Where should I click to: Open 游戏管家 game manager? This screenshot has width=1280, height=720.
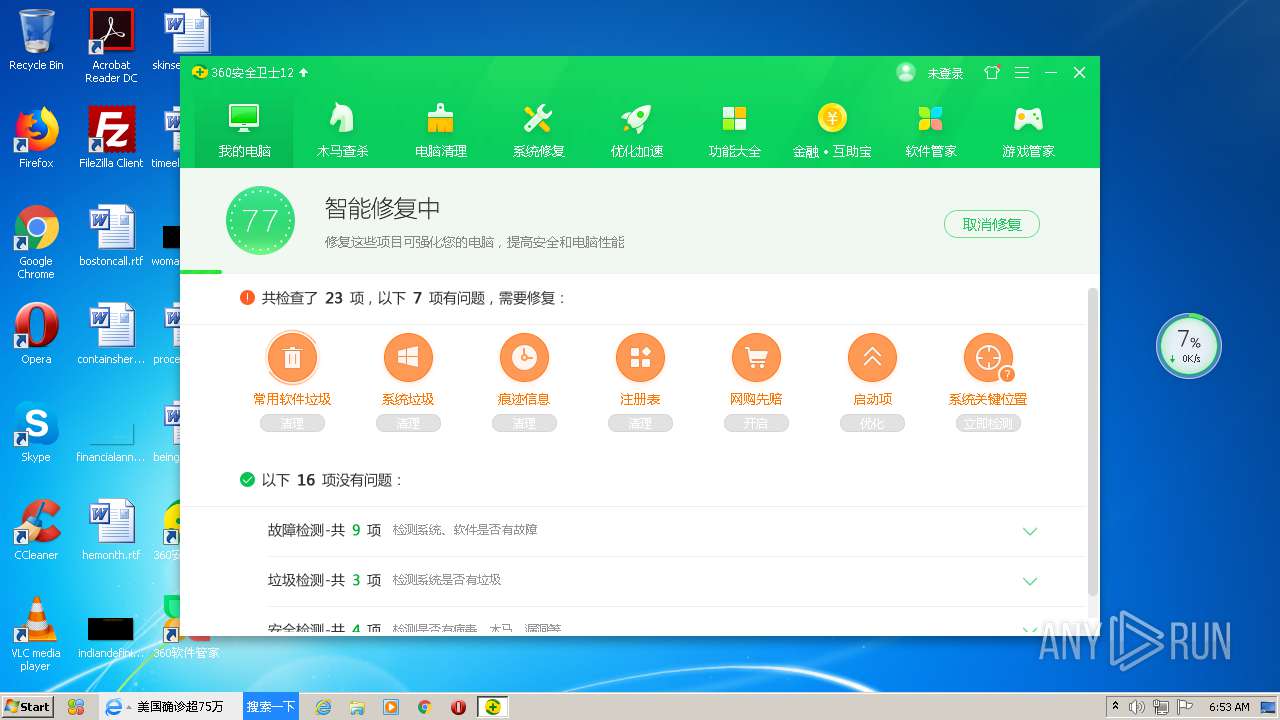[x=1029, y=131]
